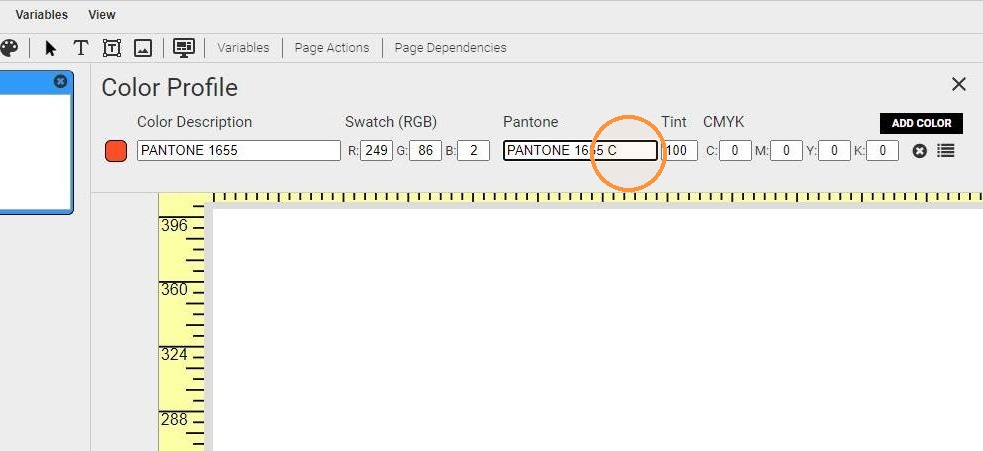Click the monitor preview icon
This screenshot has height=451, width=983.
click(184, 48)
